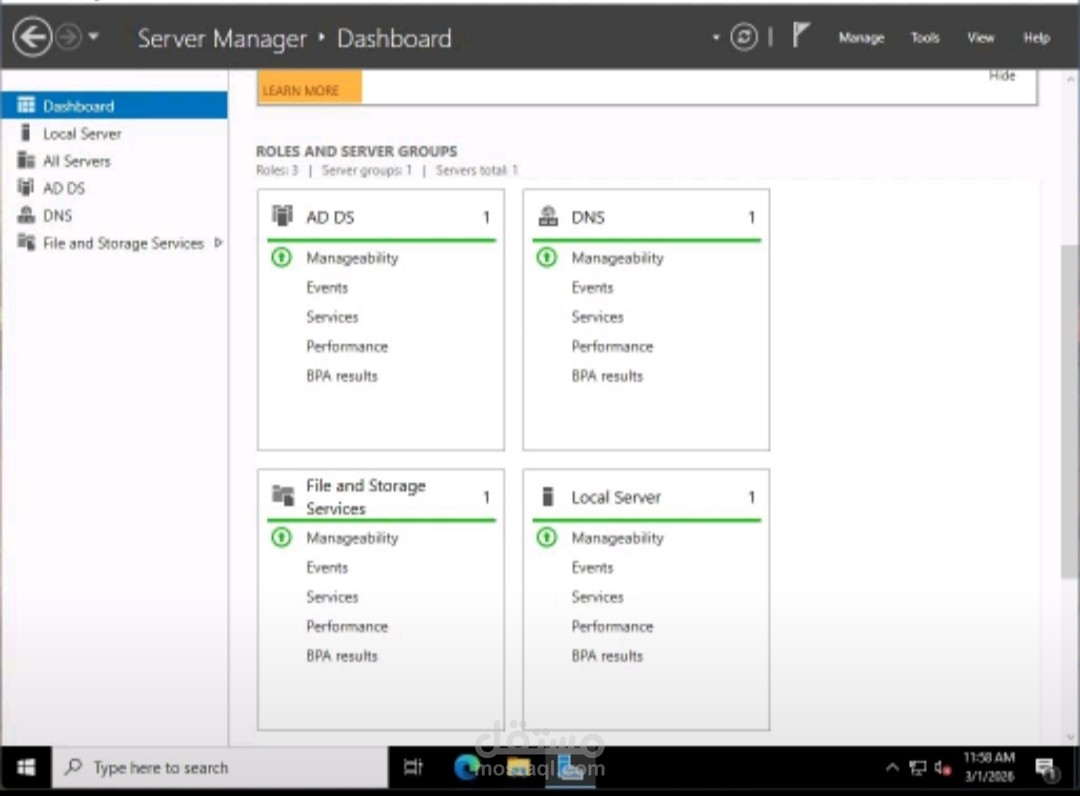
Task: View Events in the Local Server tile
Action: point(592,567)
